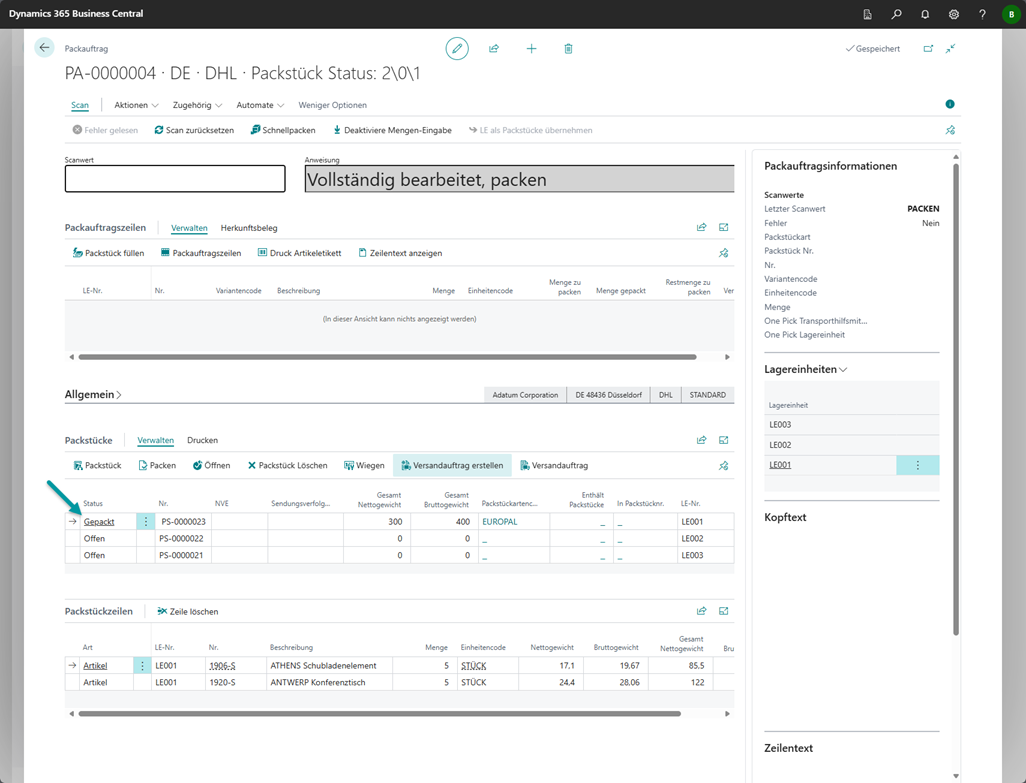Open page in new window icon
This screenshot has height=783, width=1026.
pyautogui.click(x=928, y=48)
